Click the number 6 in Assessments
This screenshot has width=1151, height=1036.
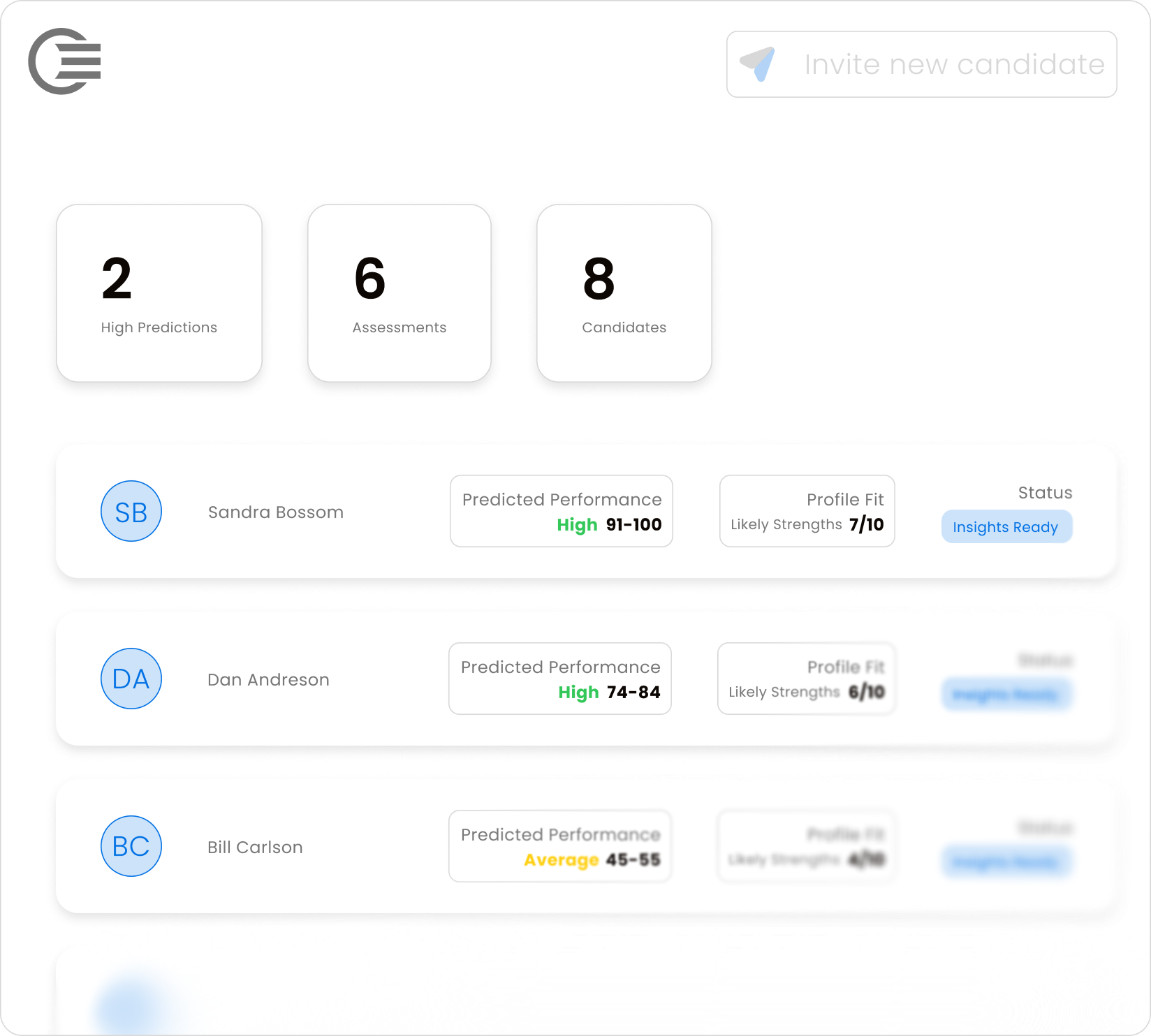[370, 279]
